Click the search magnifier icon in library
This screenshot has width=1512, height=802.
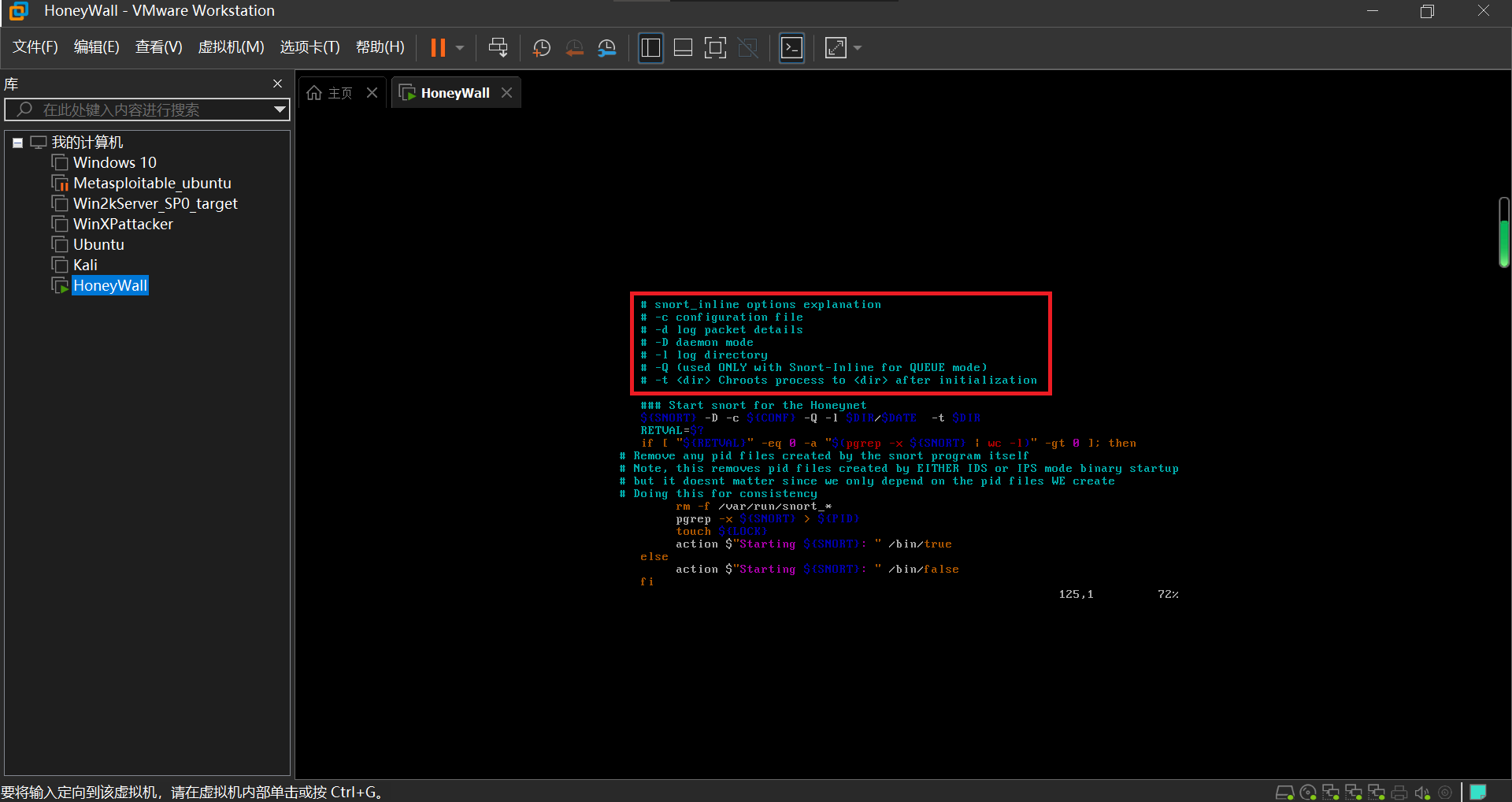[24, 110]
